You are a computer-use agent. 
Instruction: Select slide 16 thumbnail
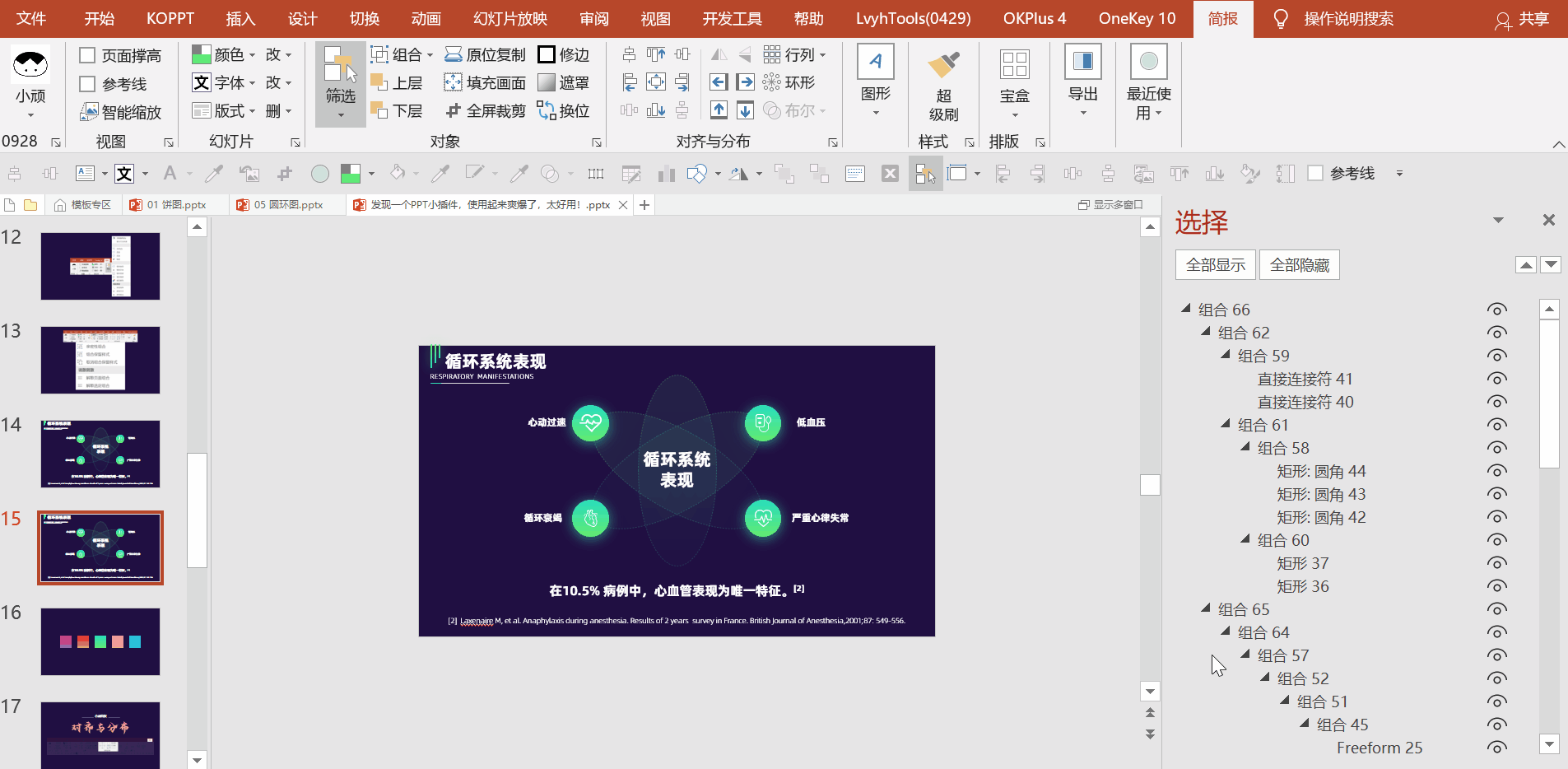(x=100, y=641)
